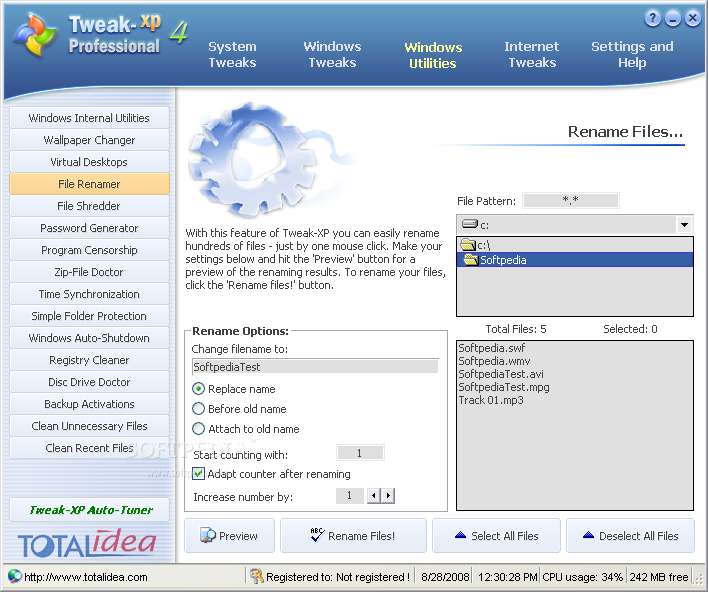Open the Wallpaper Changer utility
Viewport: 708px width, 592px height.
[x=89, y=140]
